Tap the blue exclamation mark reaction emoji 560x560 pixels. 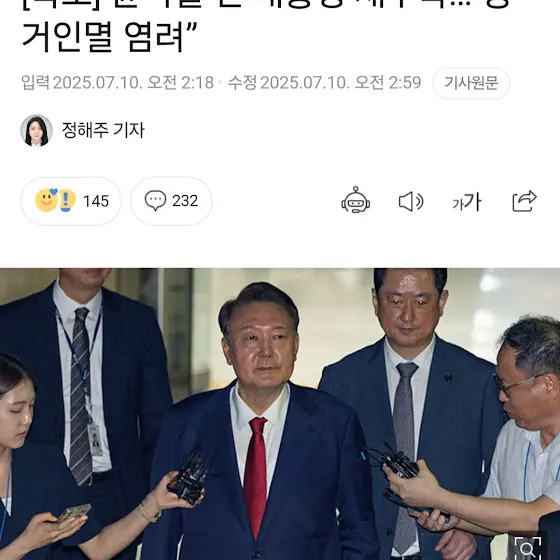[66, 200]
